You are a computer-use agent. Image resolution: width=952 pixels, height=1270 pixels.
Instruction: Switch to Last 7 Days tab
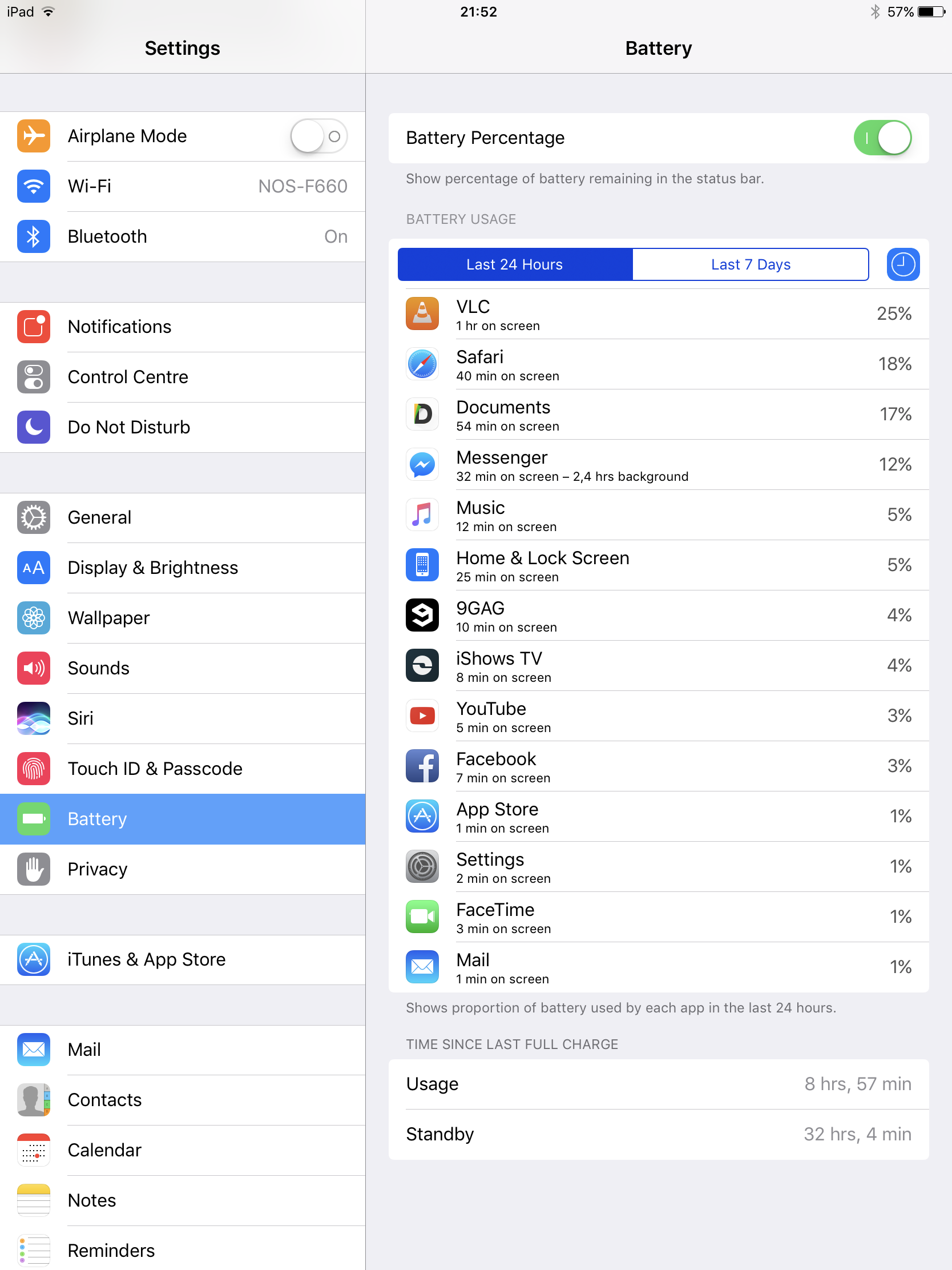pyautogui.click(x=751, y=264)
